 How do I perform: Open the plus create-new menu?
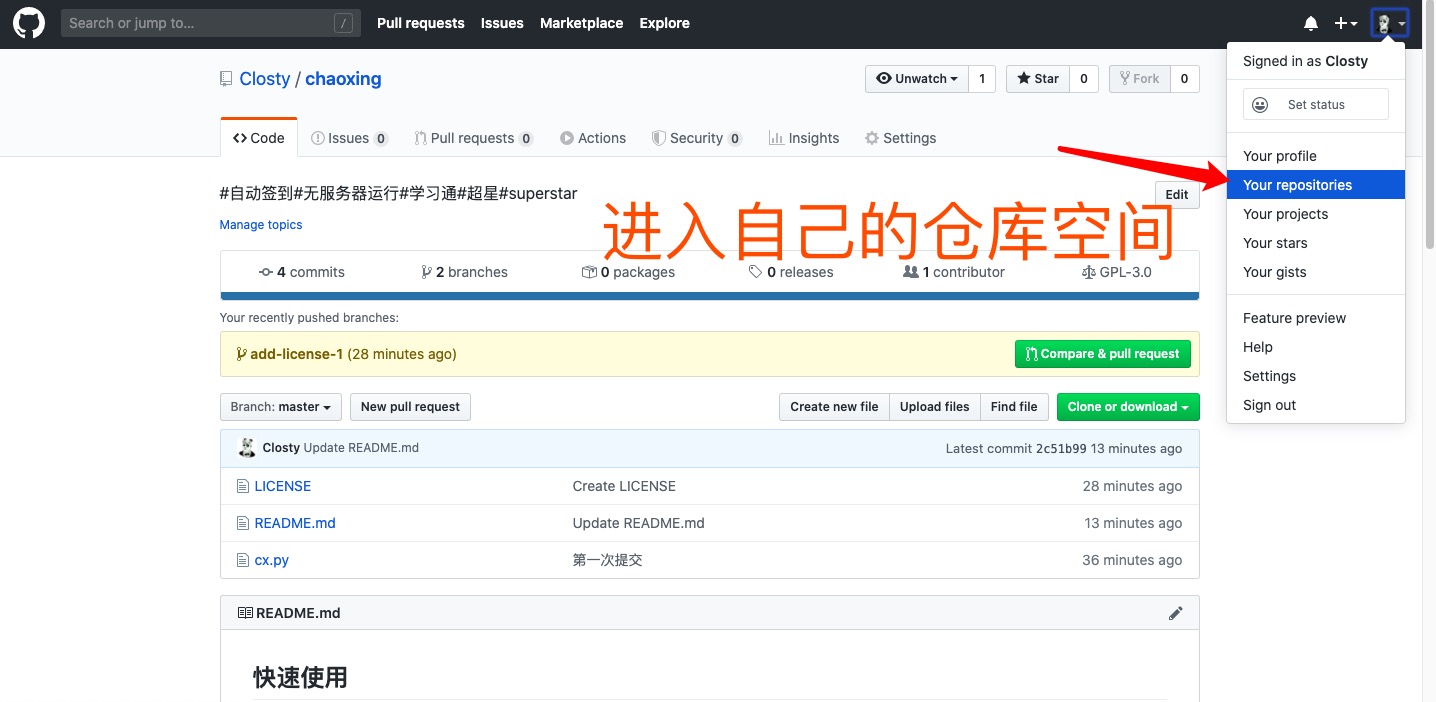pos(1346,23)
